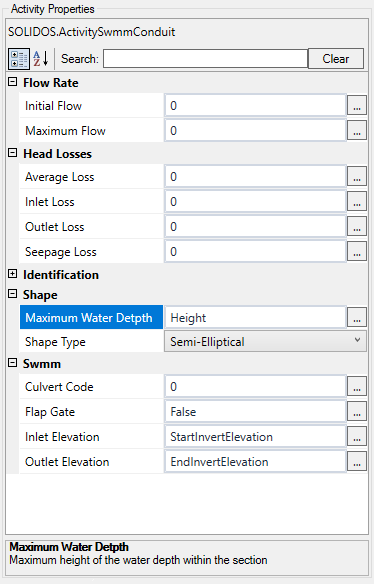Edit the Maximum Flow value field

256,131
